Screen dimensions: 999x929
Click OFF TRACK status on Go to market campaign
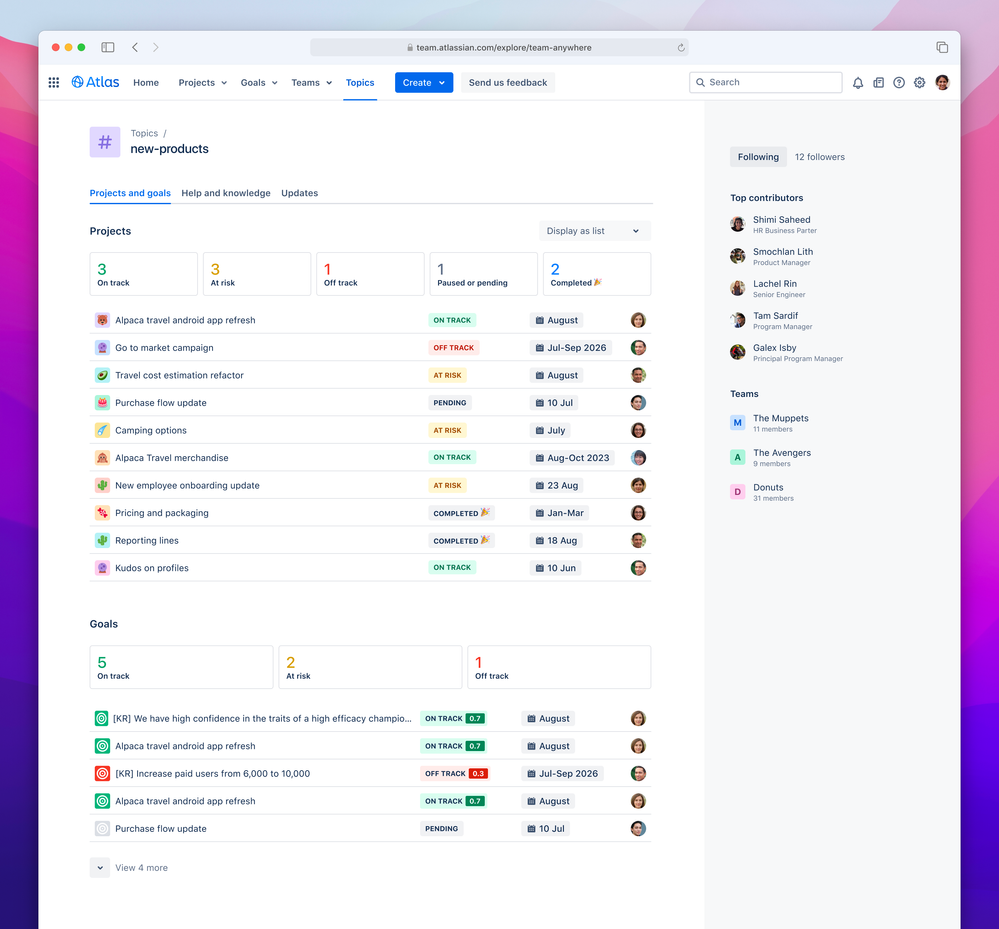454,348
